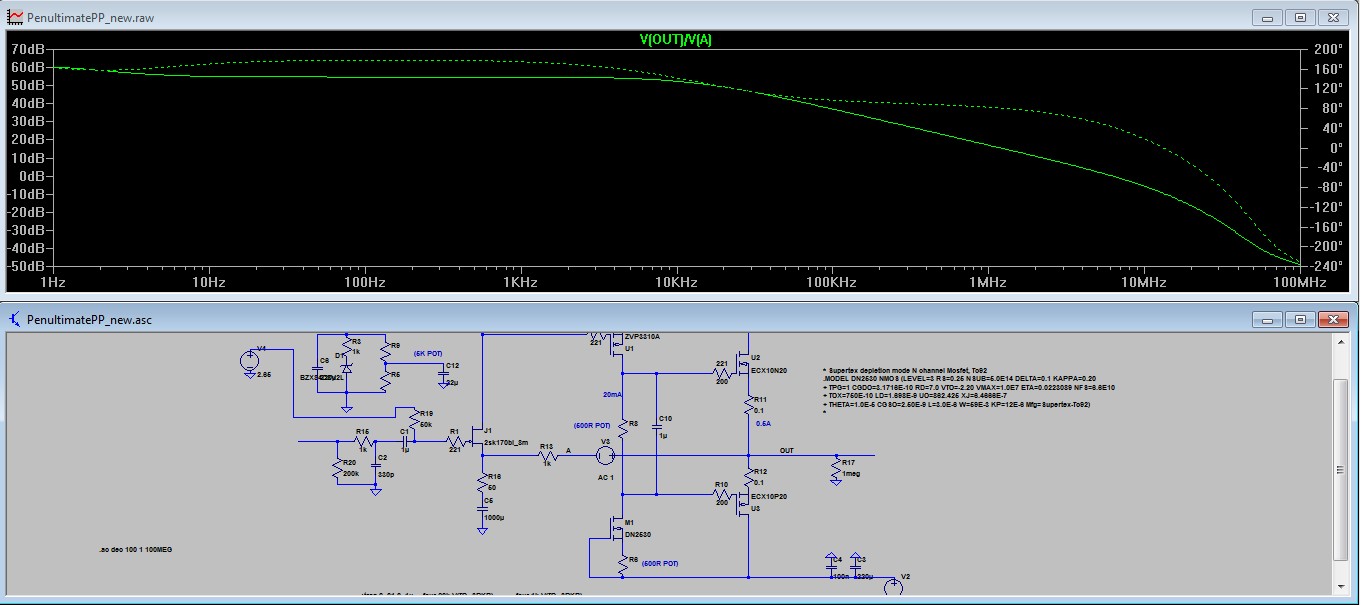
Task: Click the OUT net label
Action: [789, 450]
